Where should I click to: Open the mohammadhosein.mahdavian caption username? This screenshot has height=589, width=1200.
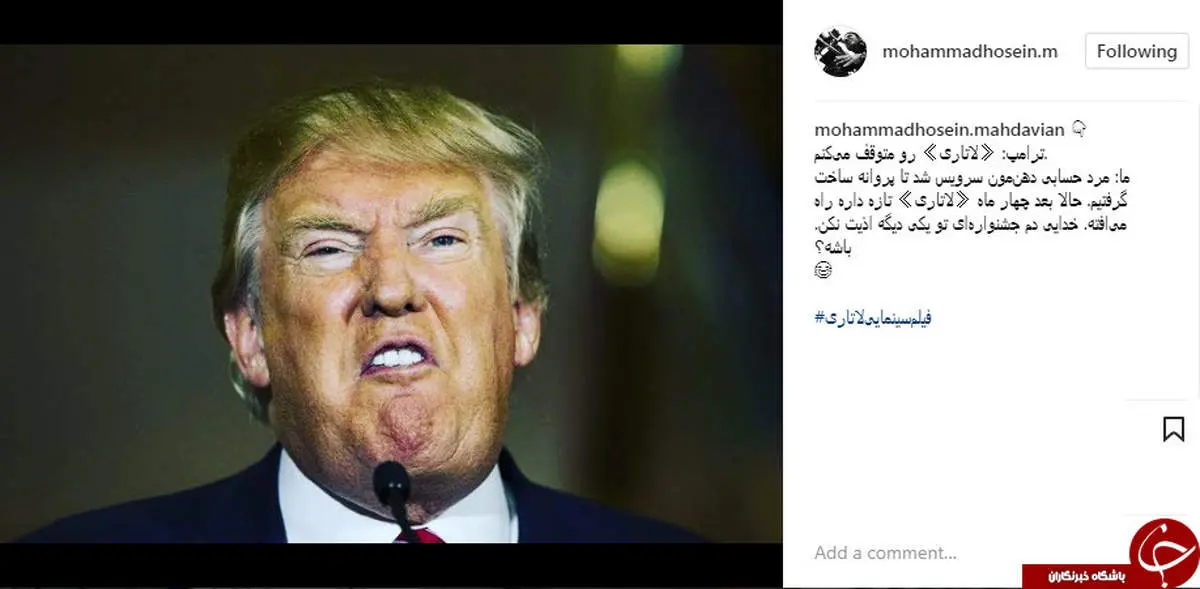[x=939, y=129]
